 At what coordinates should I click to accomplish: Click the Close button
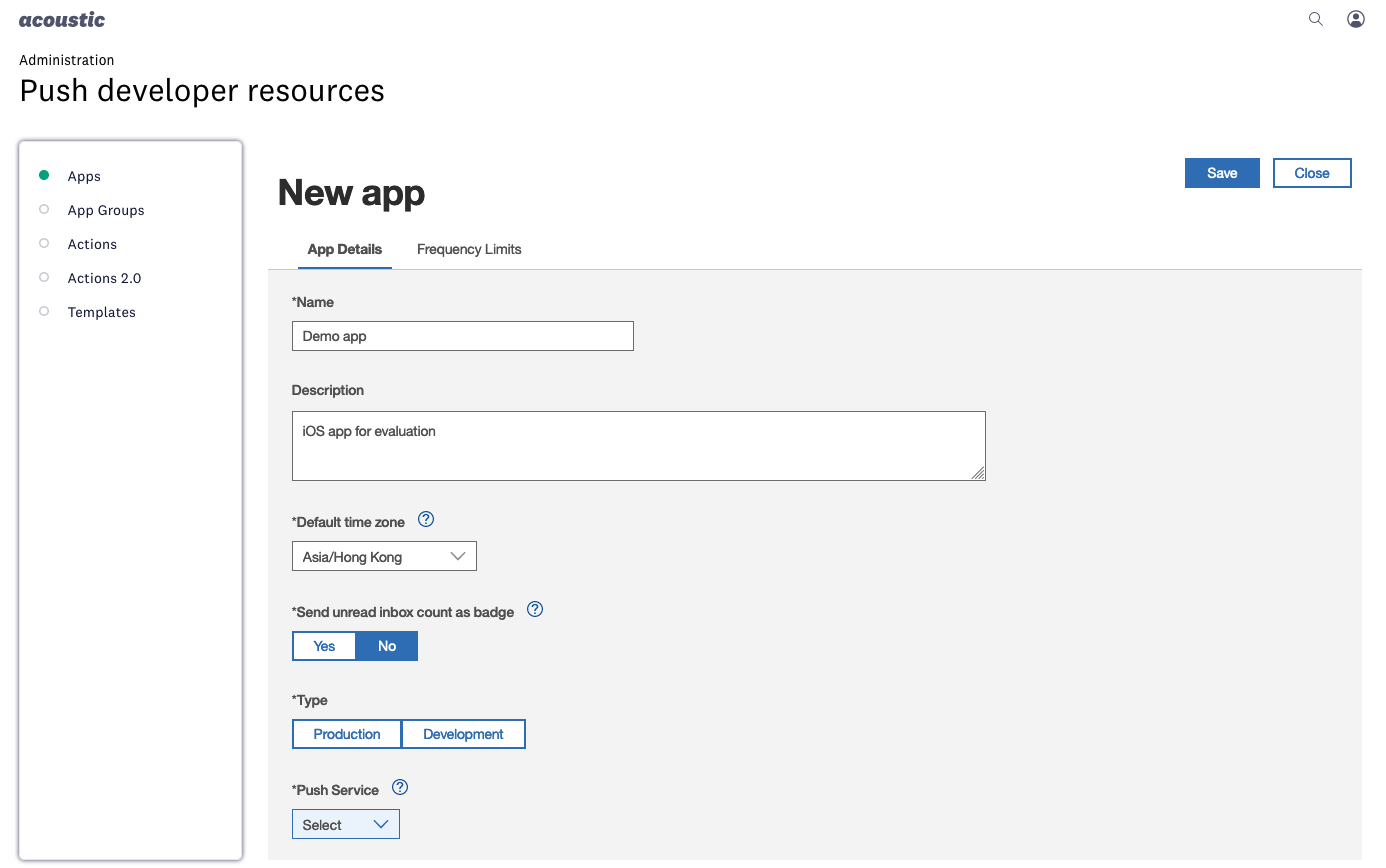pos(1312,173)
